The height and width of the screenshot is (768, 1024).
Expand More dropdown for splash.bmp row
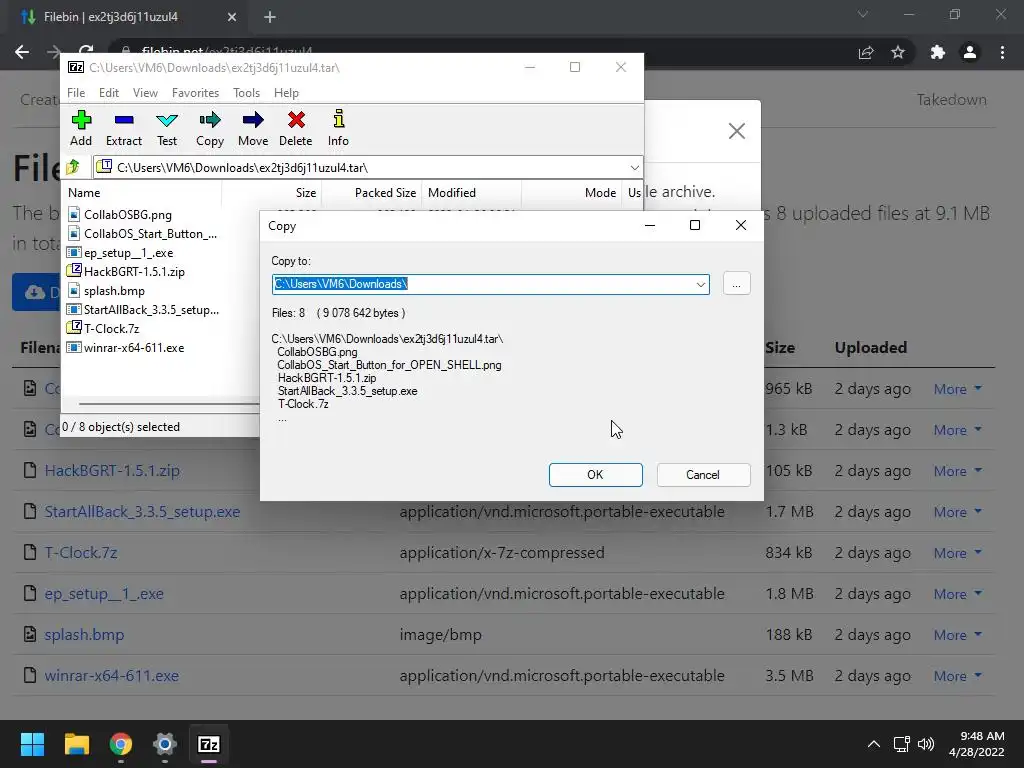click(957, 635)
